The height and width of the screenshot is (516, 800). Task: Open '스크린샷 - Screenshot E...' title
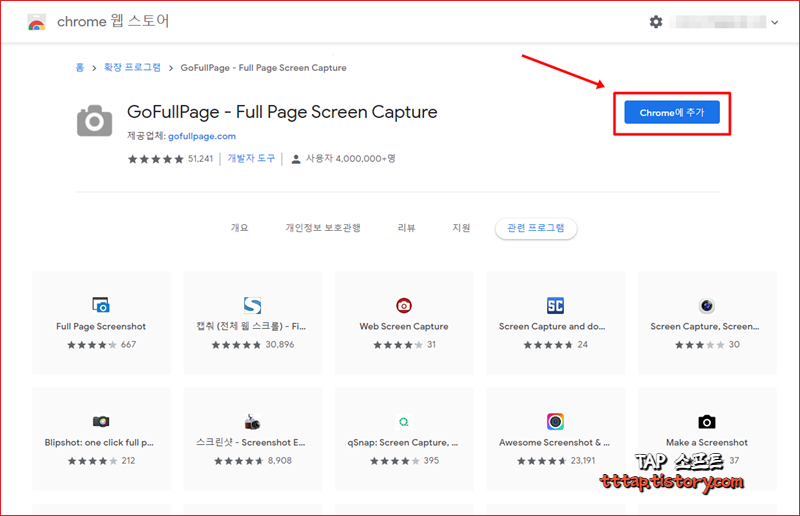coord(251,443)
